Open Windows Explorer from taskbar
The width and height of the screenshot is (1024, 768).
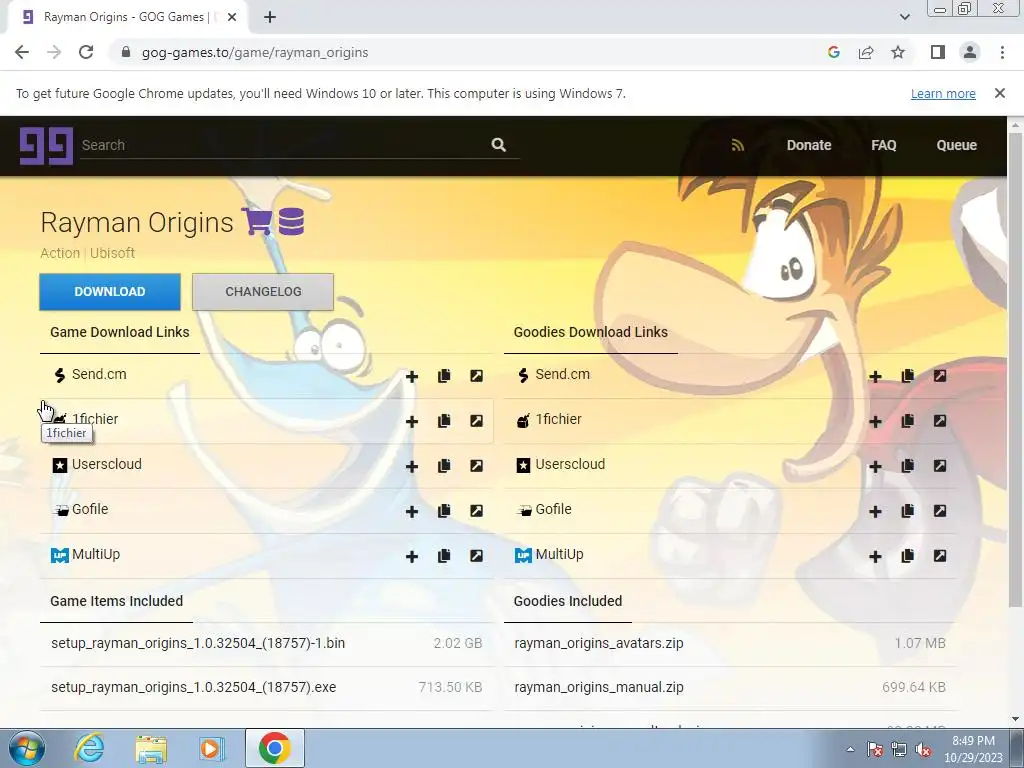(151, 748)
